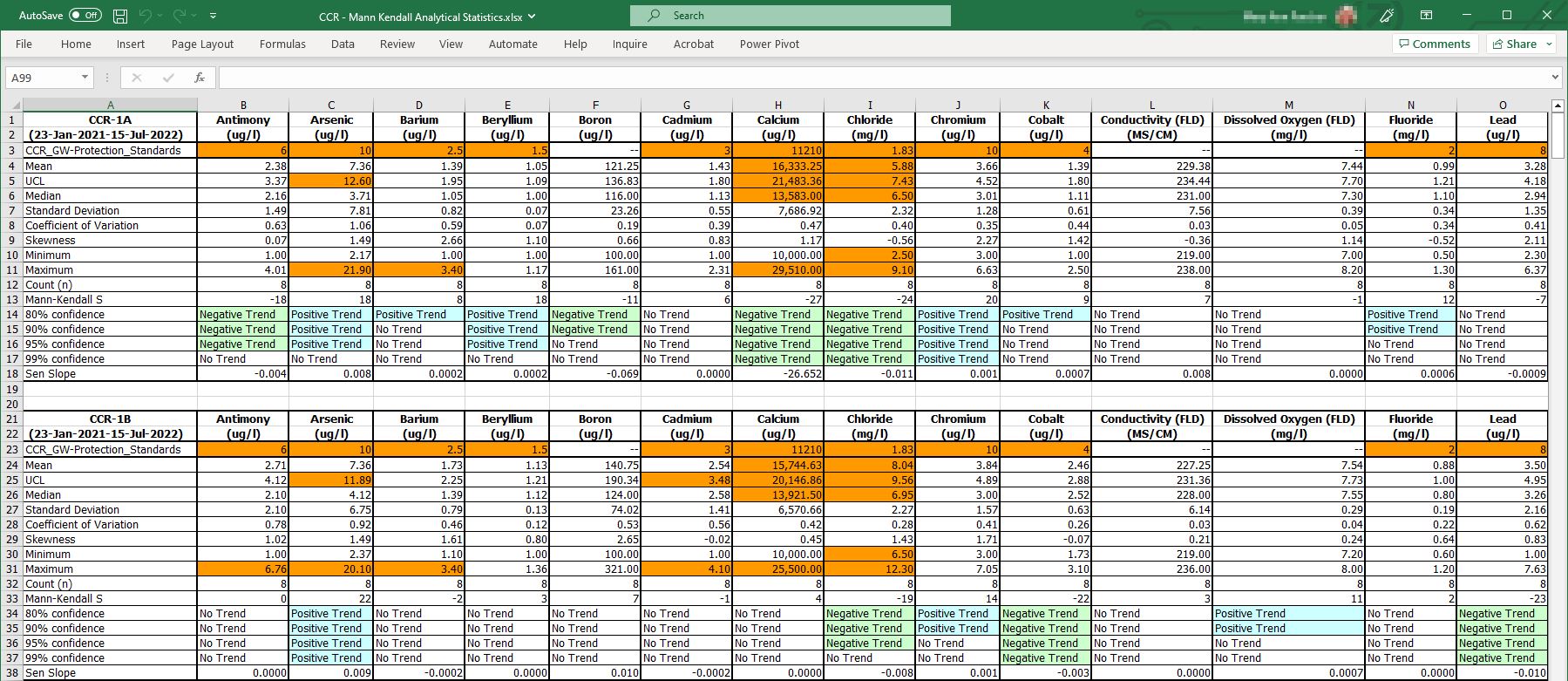The image size is (1568, 681).
Task: Click the Comments button
Action: pos(1435,44)
